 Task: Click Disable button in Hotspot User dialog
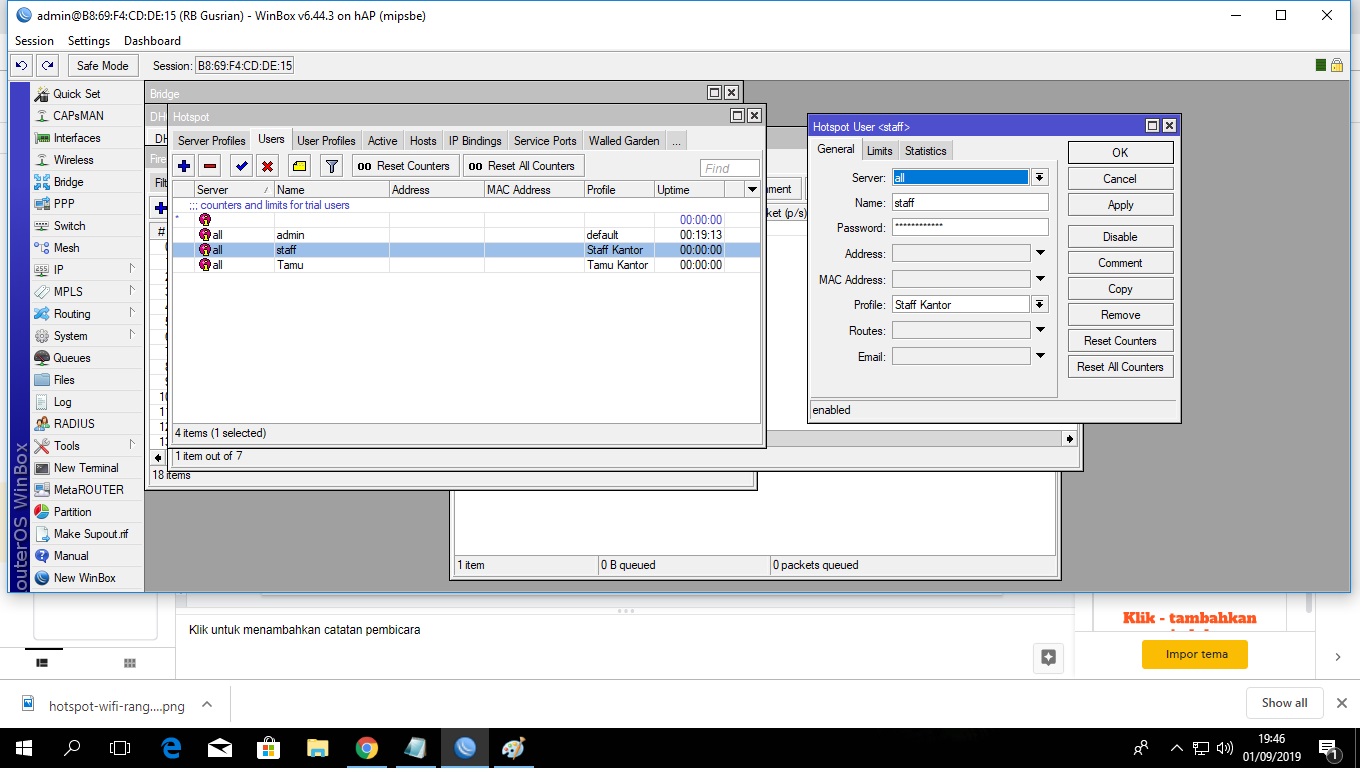click(x=1120, y=237)
